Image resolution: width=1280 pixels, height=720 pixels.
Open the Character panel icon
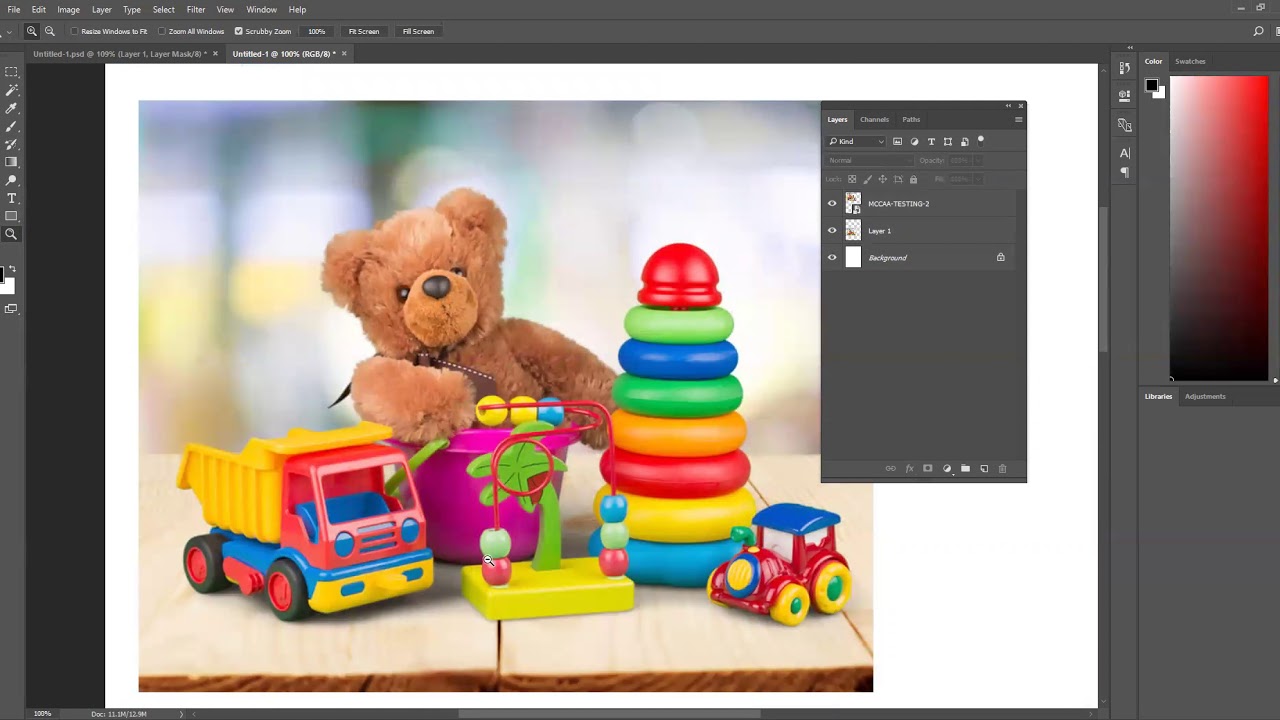[x=1125, y=153]
